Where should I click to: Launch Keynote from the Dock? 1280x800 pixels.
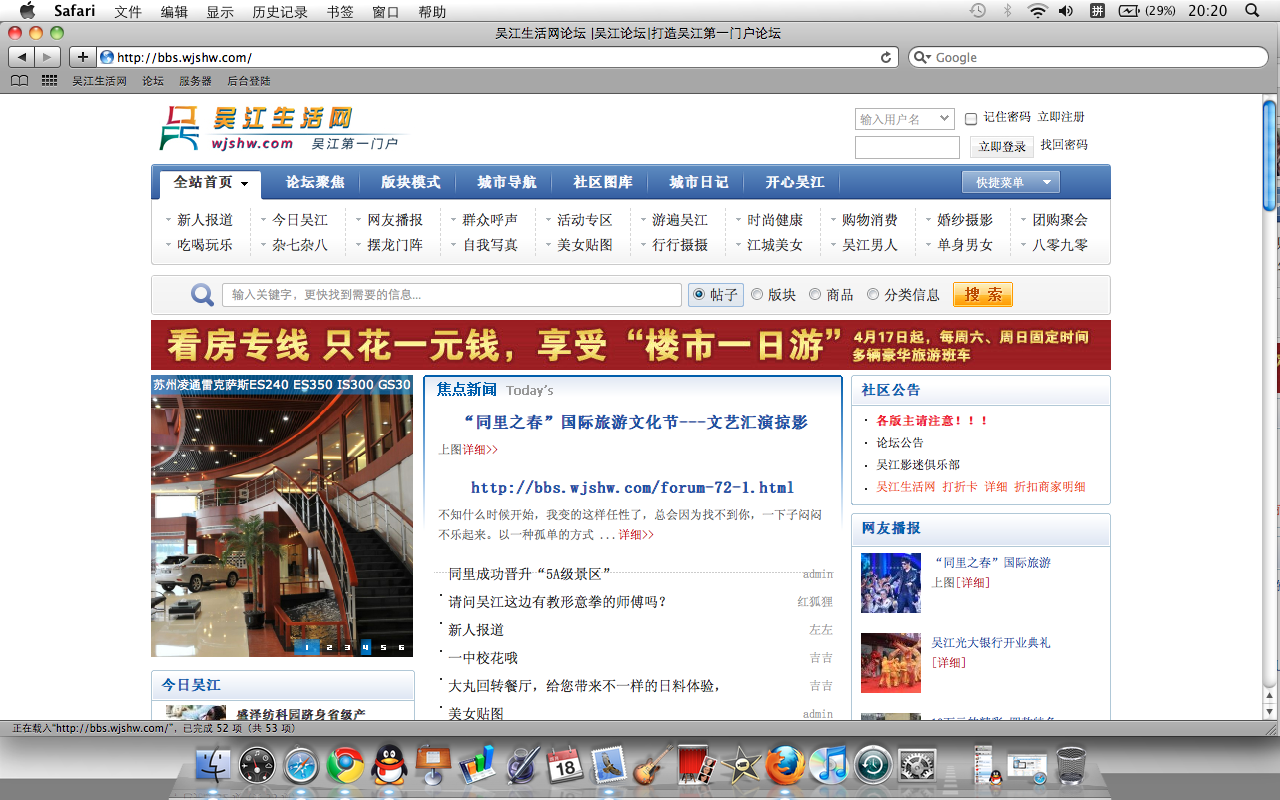(434, 766)
